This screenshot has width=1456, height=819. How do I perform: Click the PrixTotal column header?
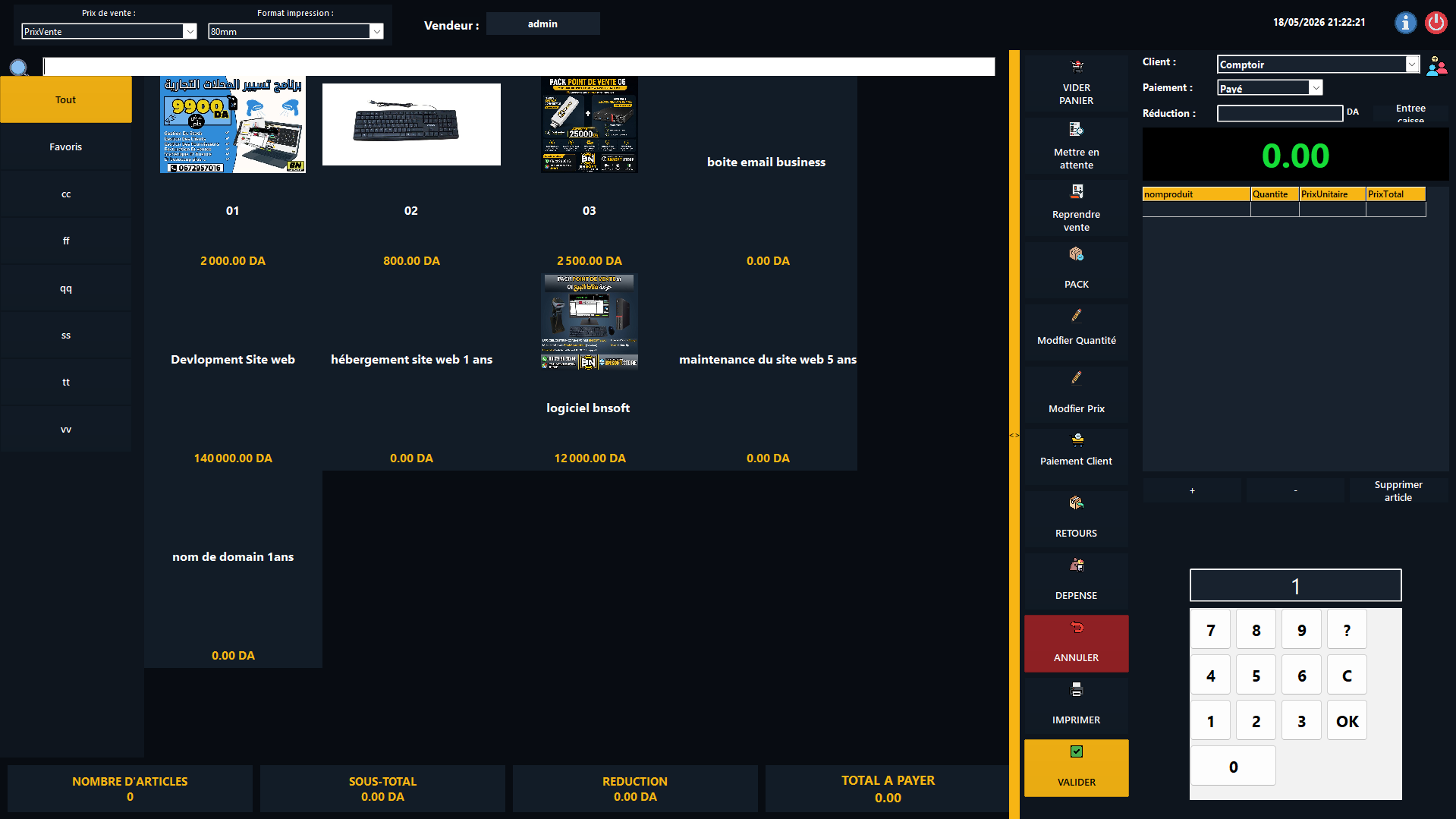[x=1395, y=194]
